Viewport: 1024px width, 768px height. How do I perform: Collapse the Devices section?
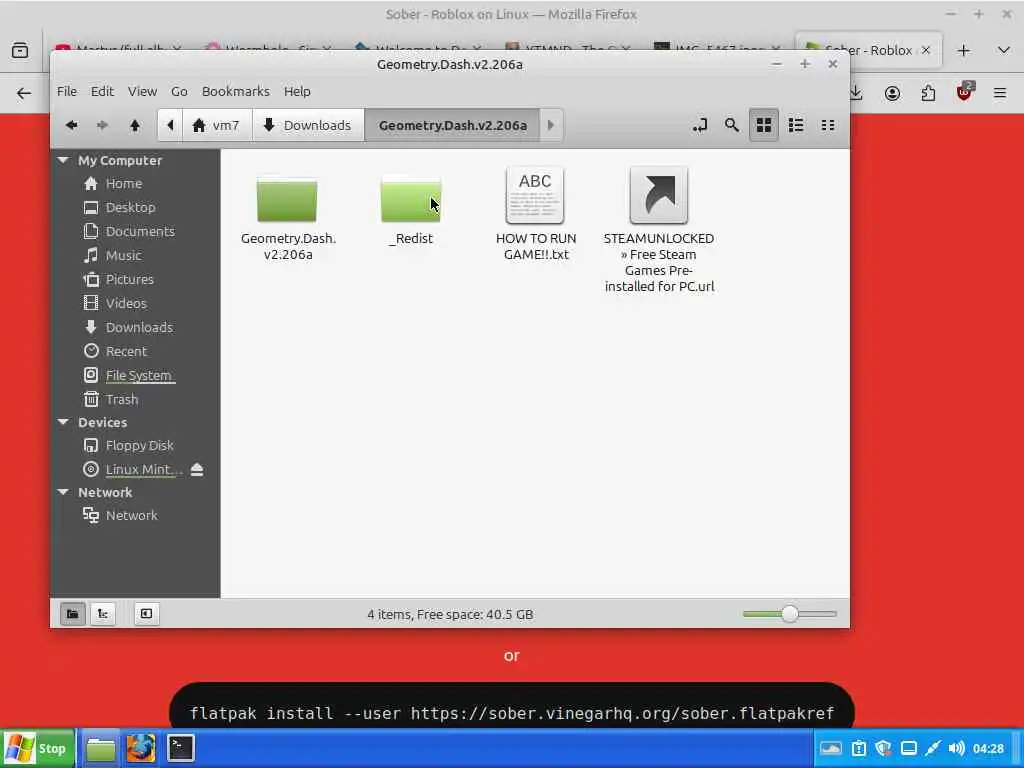point(63,422)
